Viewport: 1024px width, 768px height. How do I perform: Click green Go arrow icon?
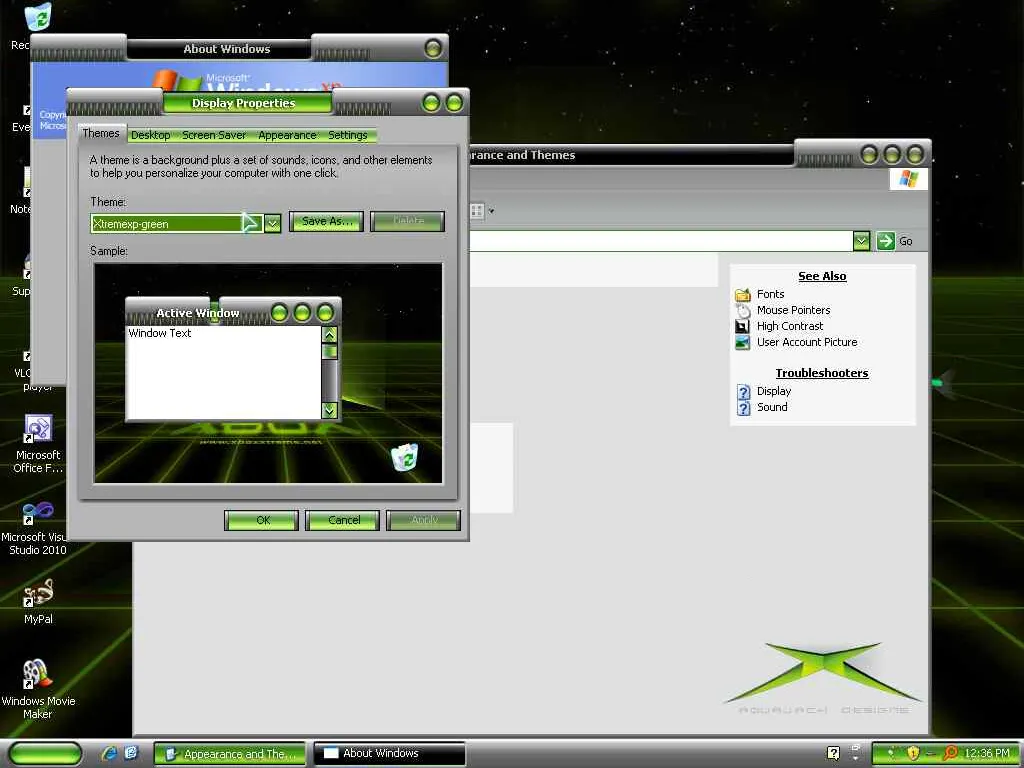pyautogui.click(x=885, y=241)
